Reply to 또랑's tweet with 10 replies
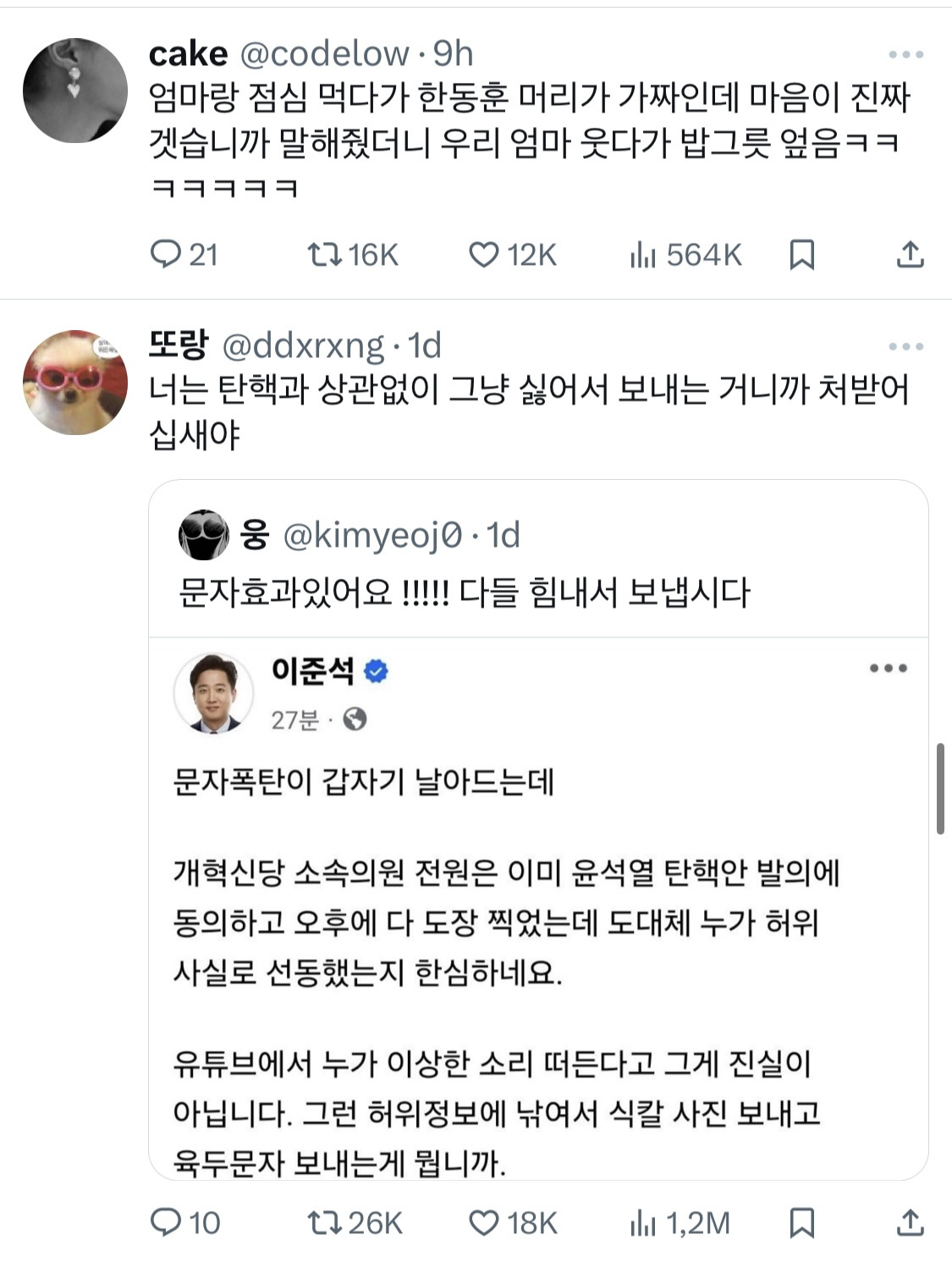 point(165,1222)
